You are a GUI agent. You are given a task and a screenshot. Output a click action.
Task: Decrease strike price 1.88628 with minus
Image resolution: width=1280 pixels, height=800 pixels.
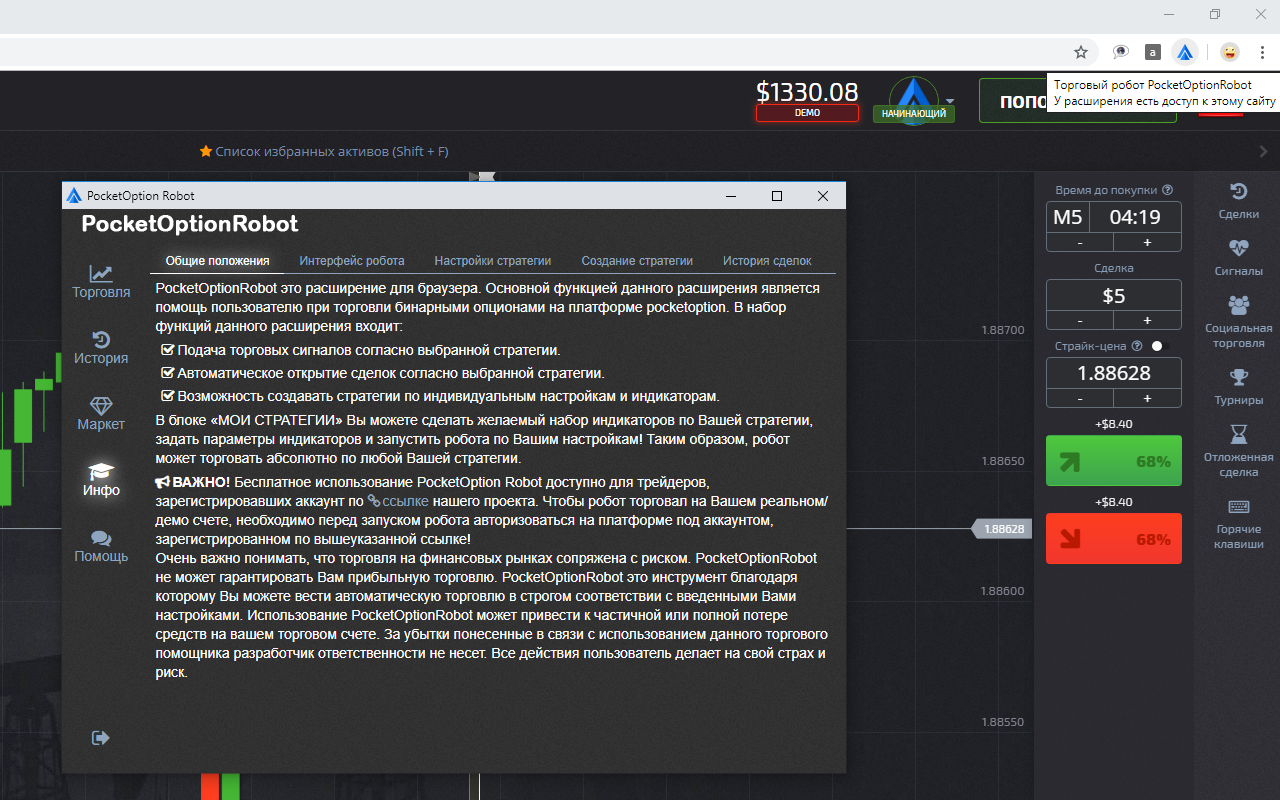1080,398
